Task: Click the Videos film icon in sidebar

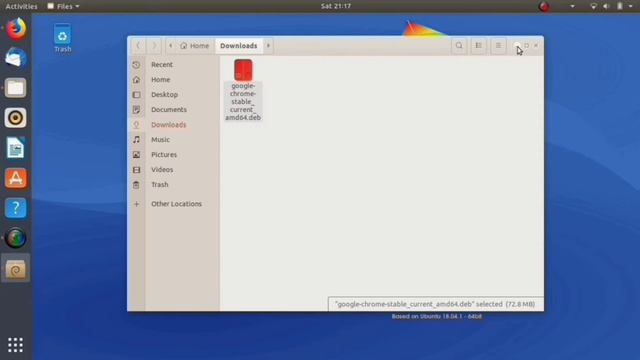Action: coord(136,169)
